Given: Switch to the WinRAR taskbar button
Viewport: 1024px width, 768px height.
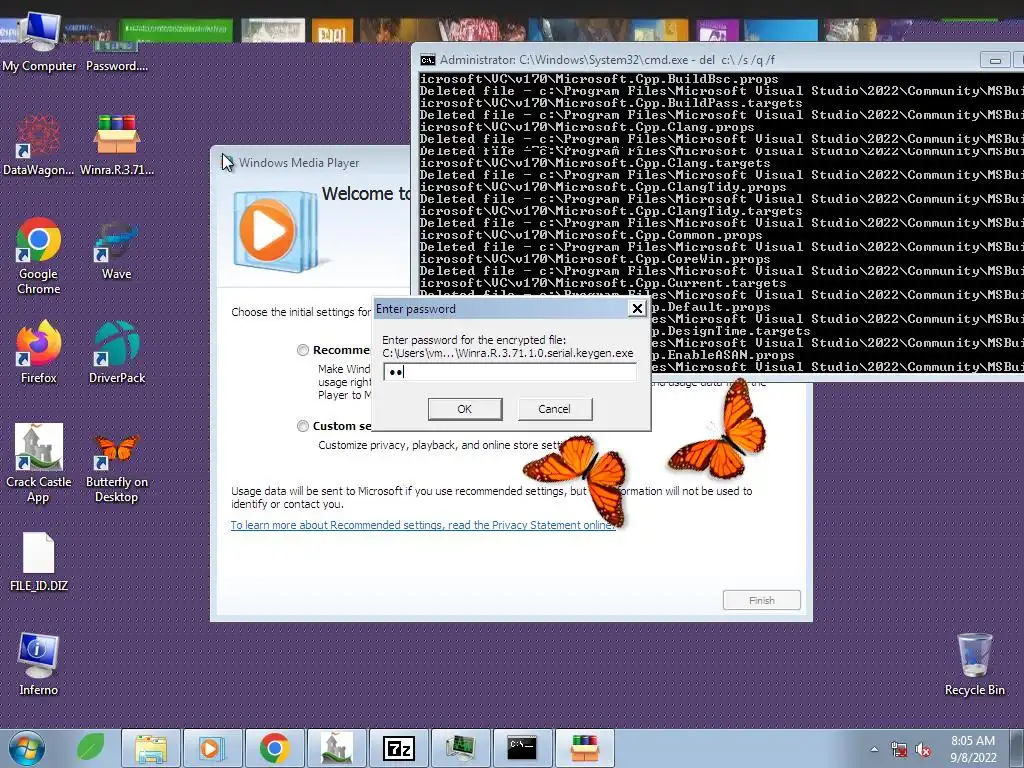Looking at the screenshot, I should click(584, 748).
